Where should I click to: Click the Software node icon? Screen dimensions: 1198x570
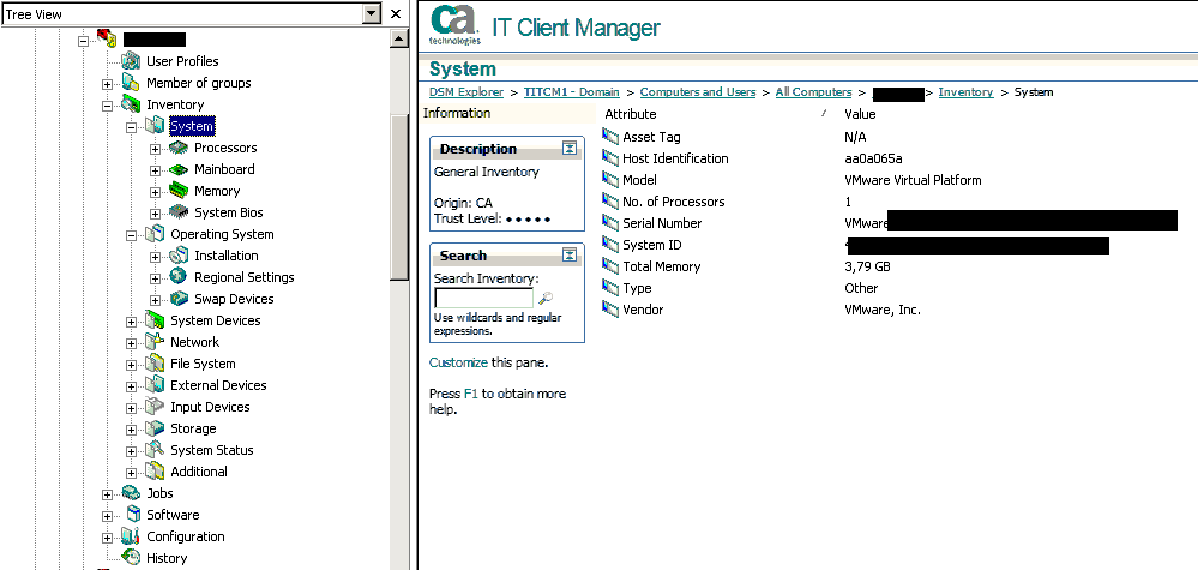(x=132, y=514)
